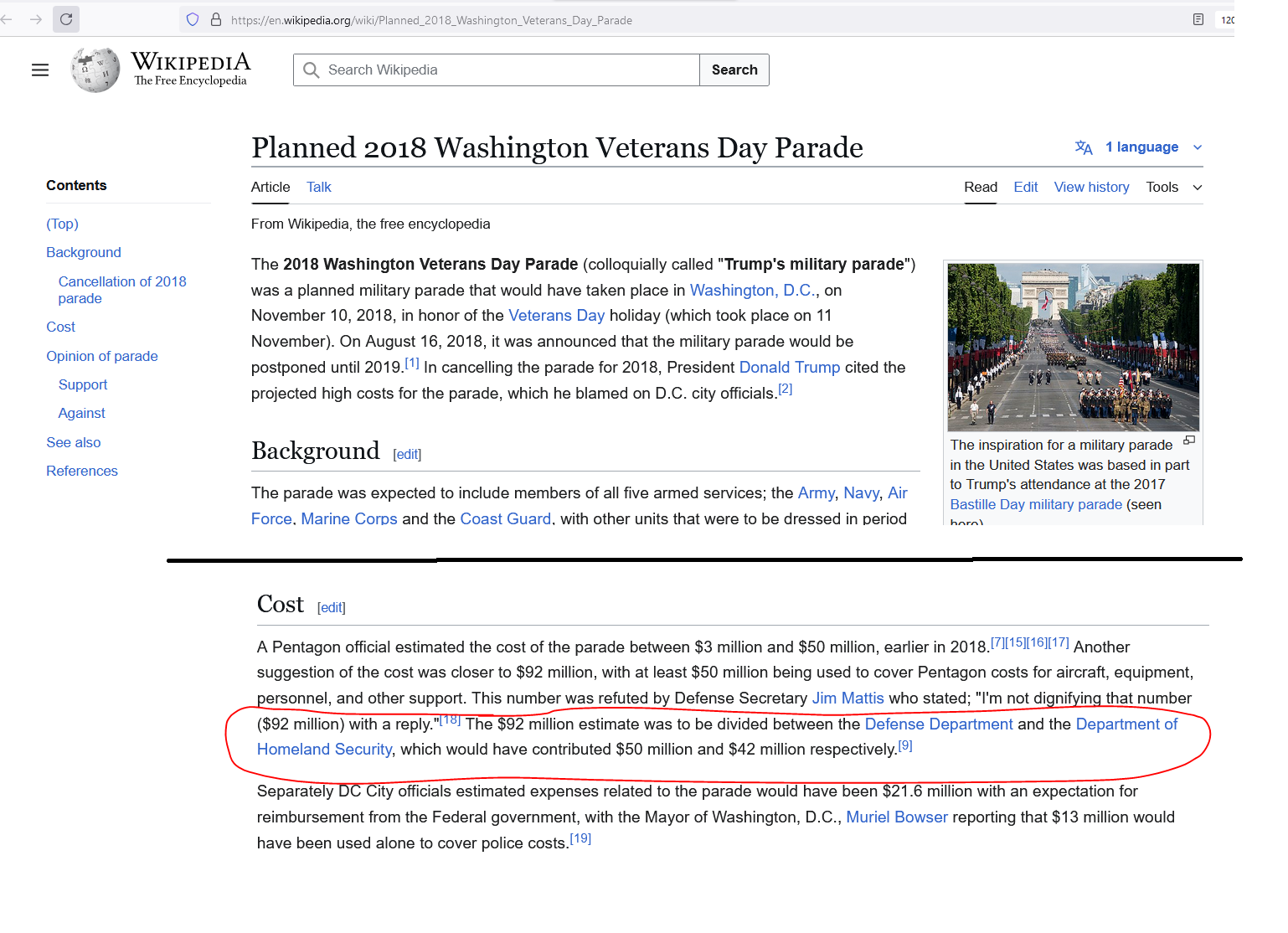Click edit link beside Background heading
The width and height of the screenshot is (1288, 933).
[x=407, y=455]
